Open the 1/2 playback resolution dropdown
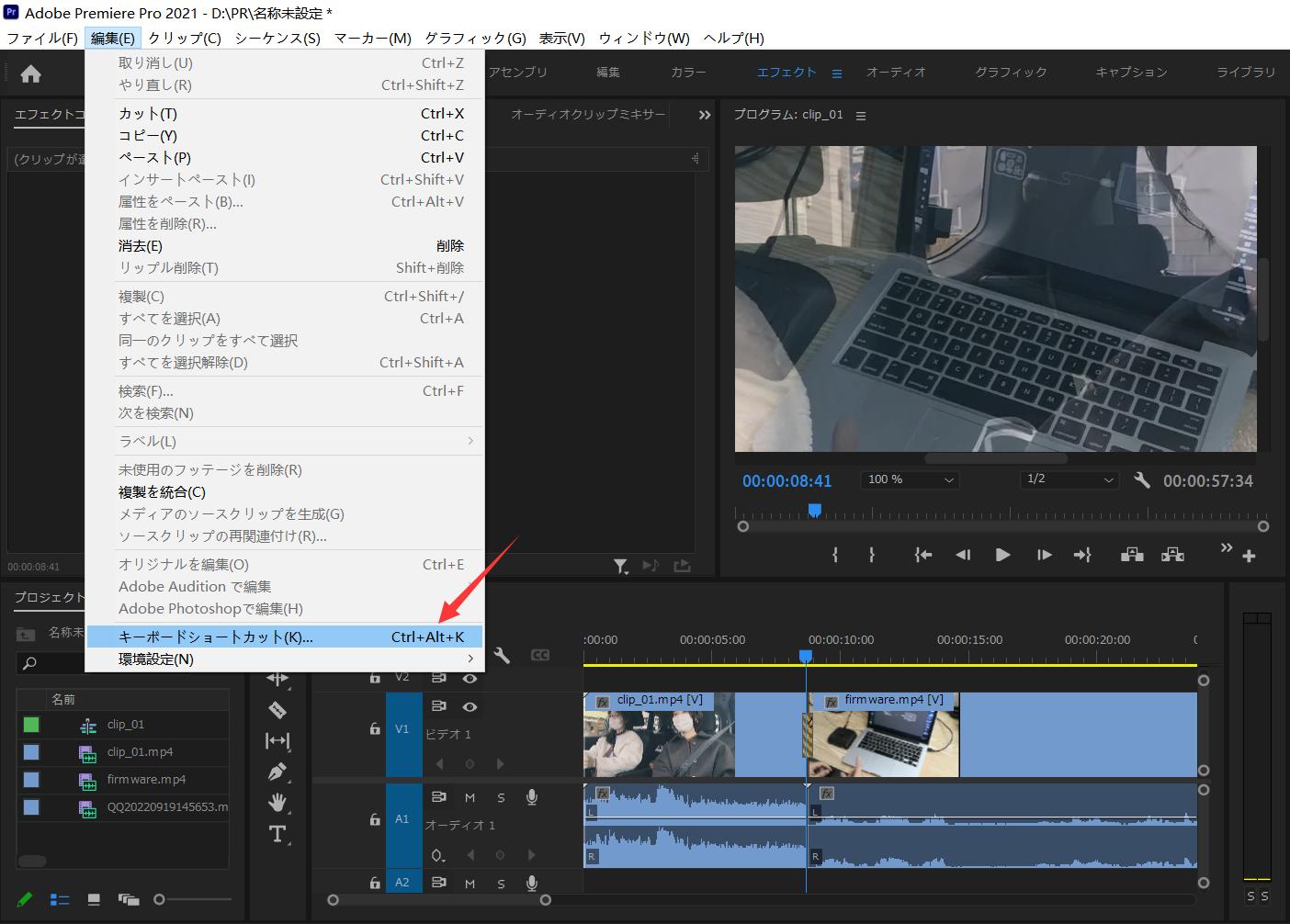This screenshot has width=1290, height=924. pos(1069,479)
